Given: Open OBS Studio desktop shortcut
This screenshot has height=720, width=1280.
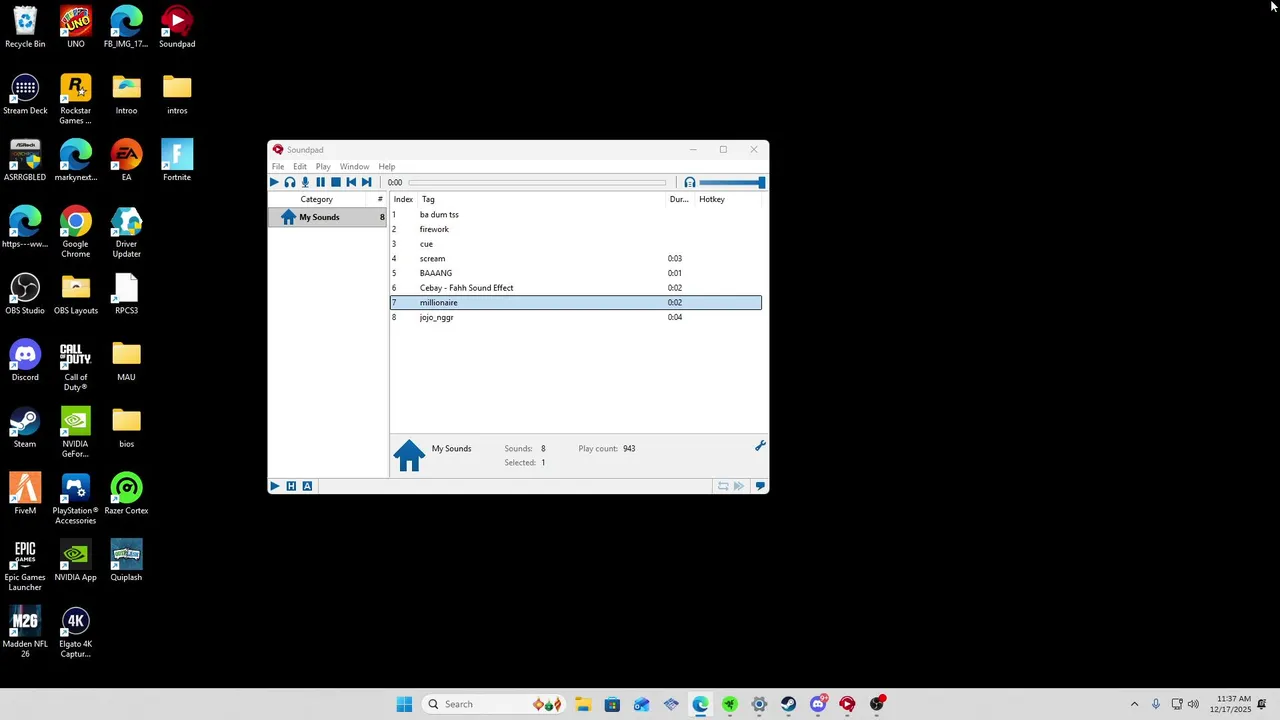Looking at the screenshot, I should pos(25,295).
